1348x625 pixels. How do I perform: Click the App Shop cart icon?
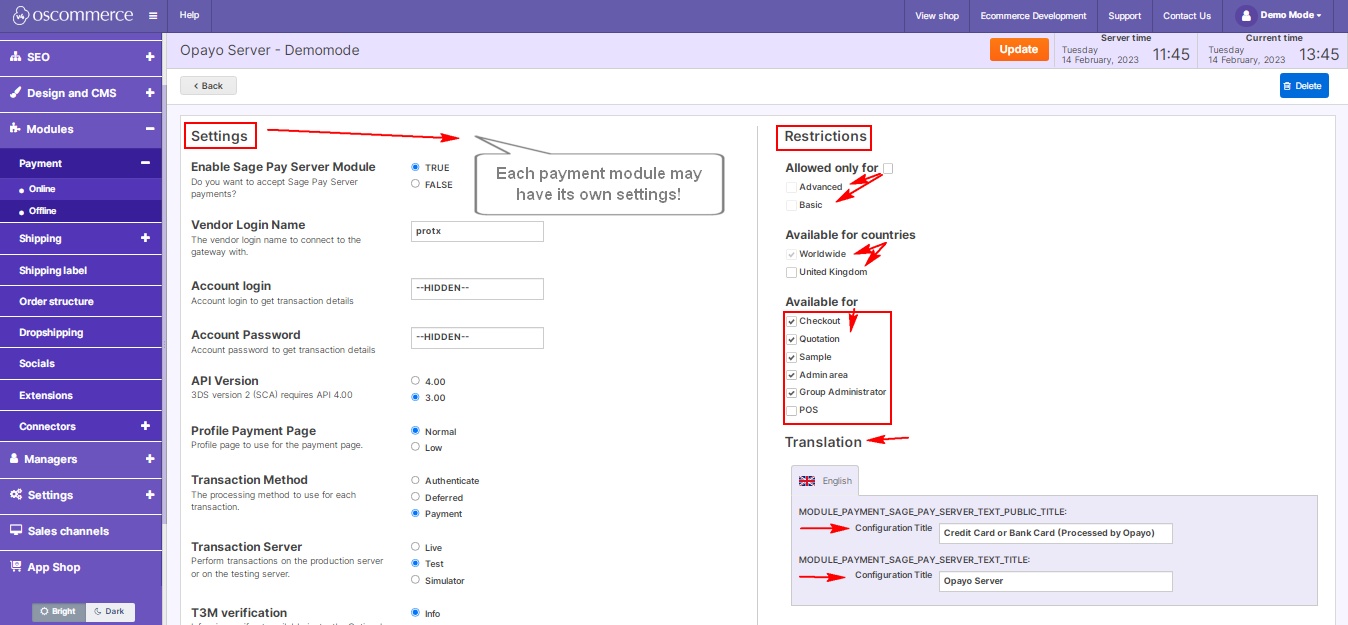(x=16, y=567)
